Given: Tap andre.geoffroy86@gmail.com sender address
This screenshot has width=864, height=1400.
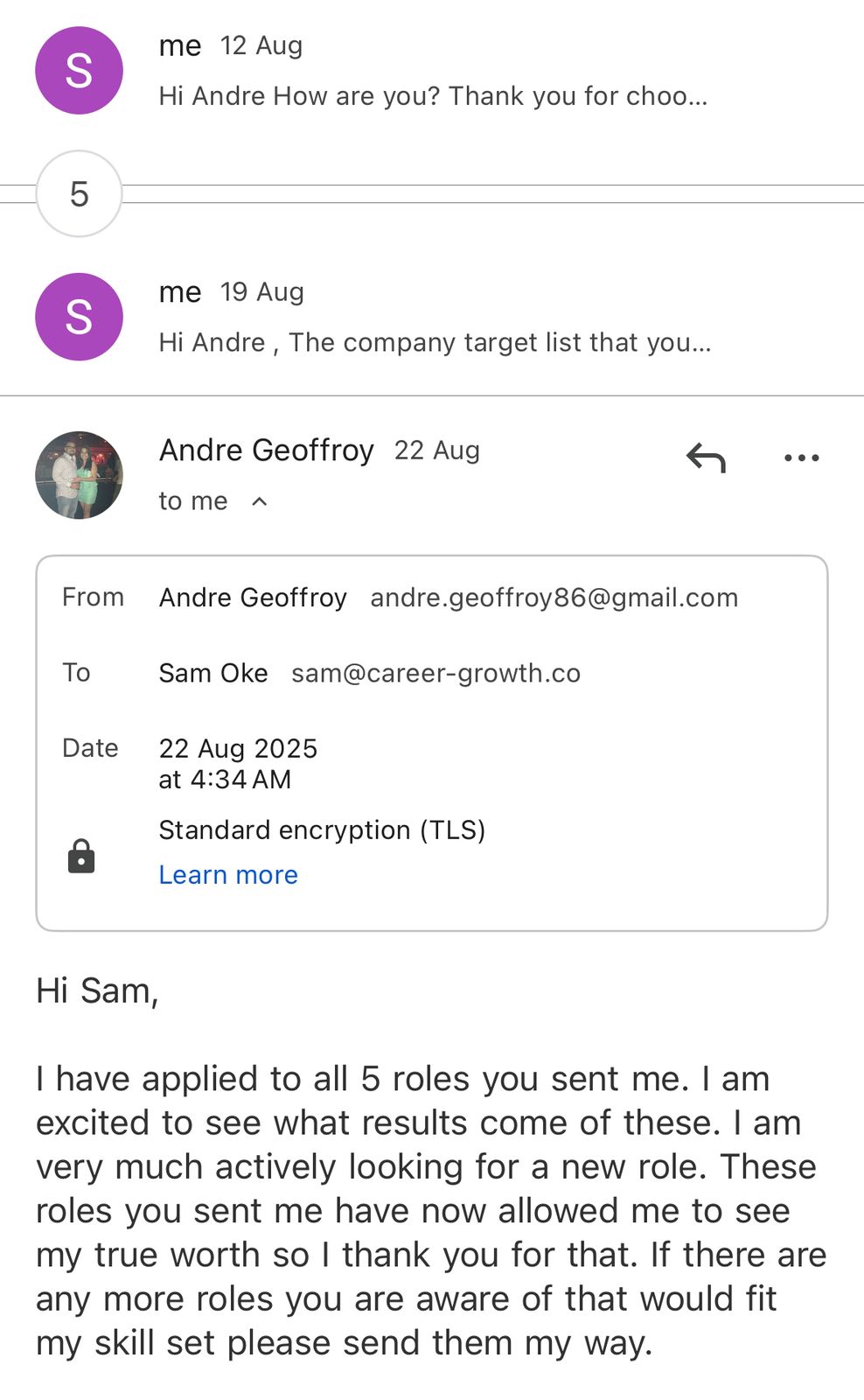Looking at the screenshot, I should [554, 598].
